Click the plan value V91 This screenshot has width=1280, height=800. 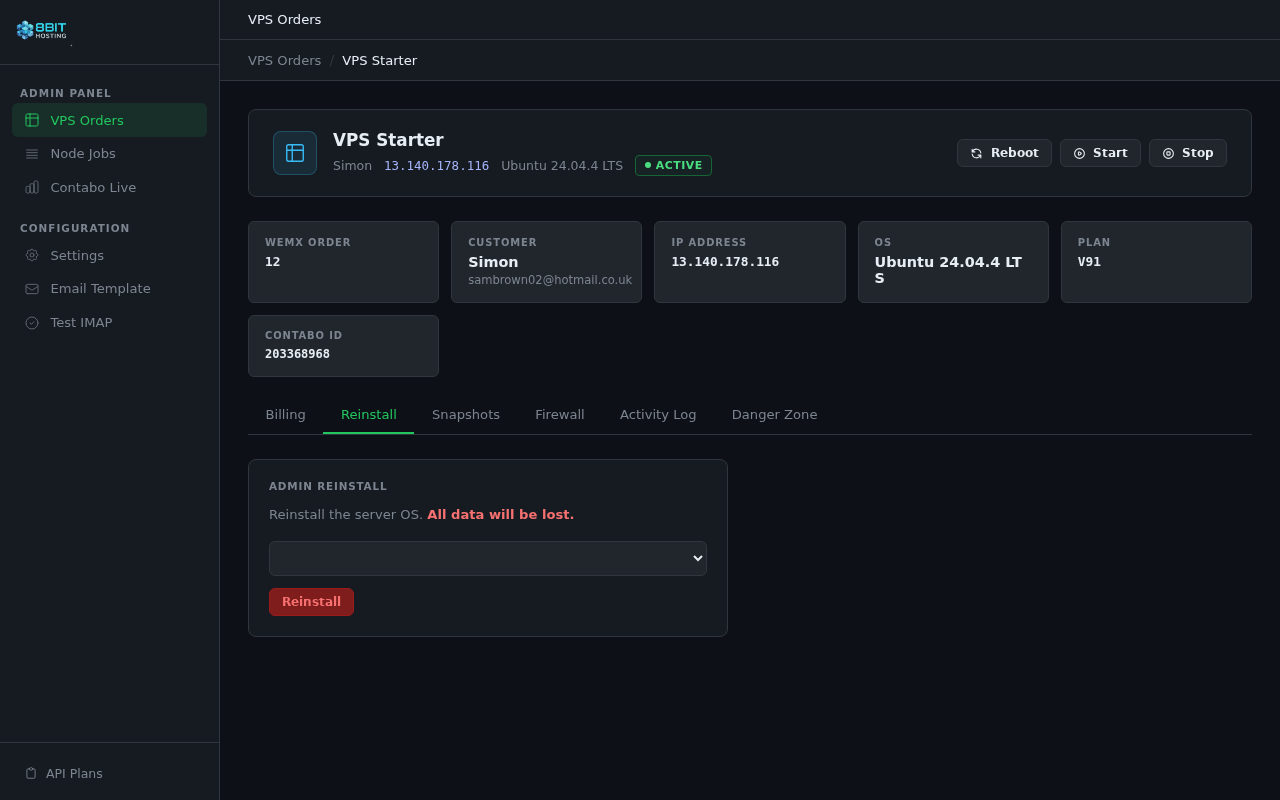click(1089, 262)
